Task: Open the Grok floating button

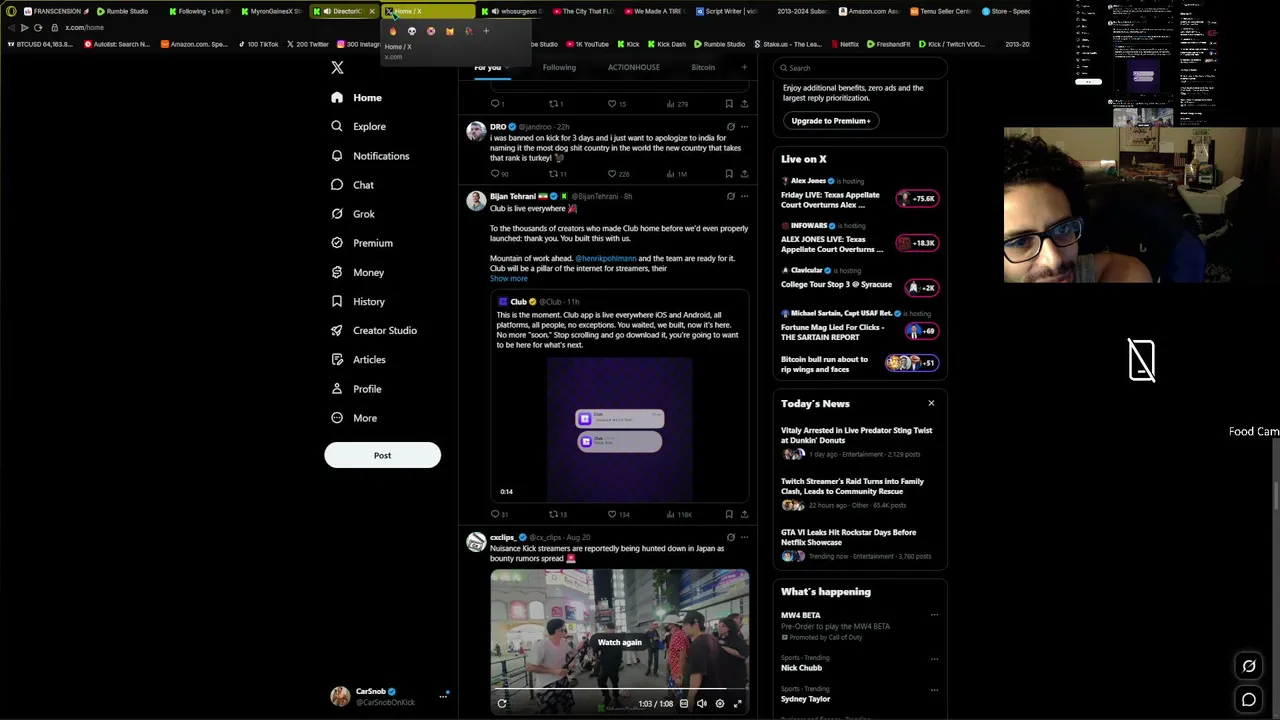Action: pyautogui.click(x=1249, y=666)
